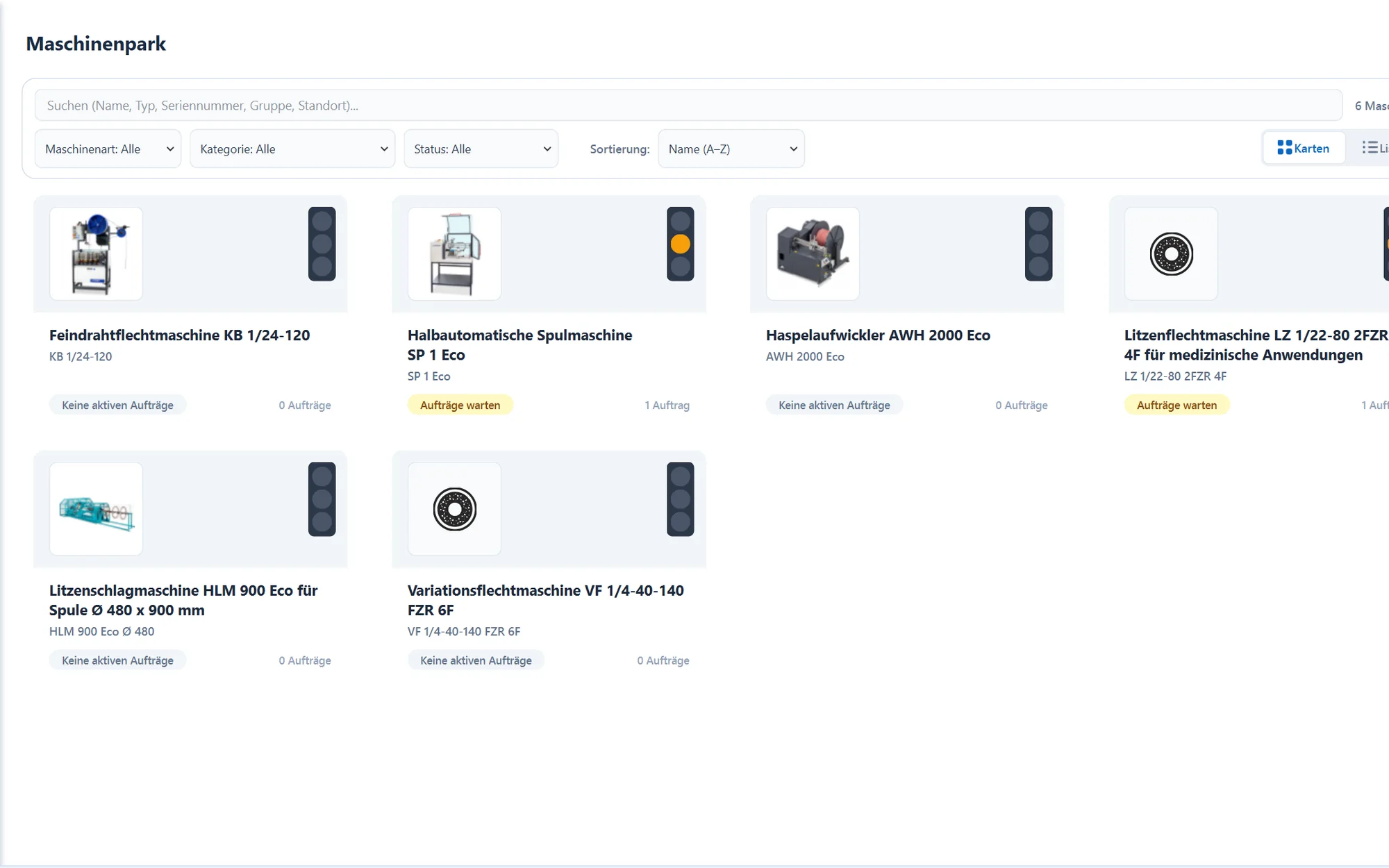Open the Maschinenart: Alle dropdown
The image size is (1389, 868).
point(108,149)
